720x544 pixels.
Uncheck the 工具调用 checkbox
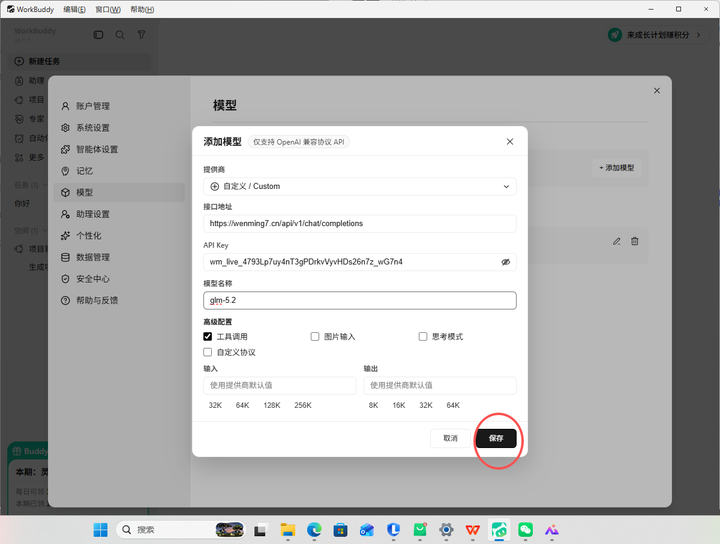point(208,336)
